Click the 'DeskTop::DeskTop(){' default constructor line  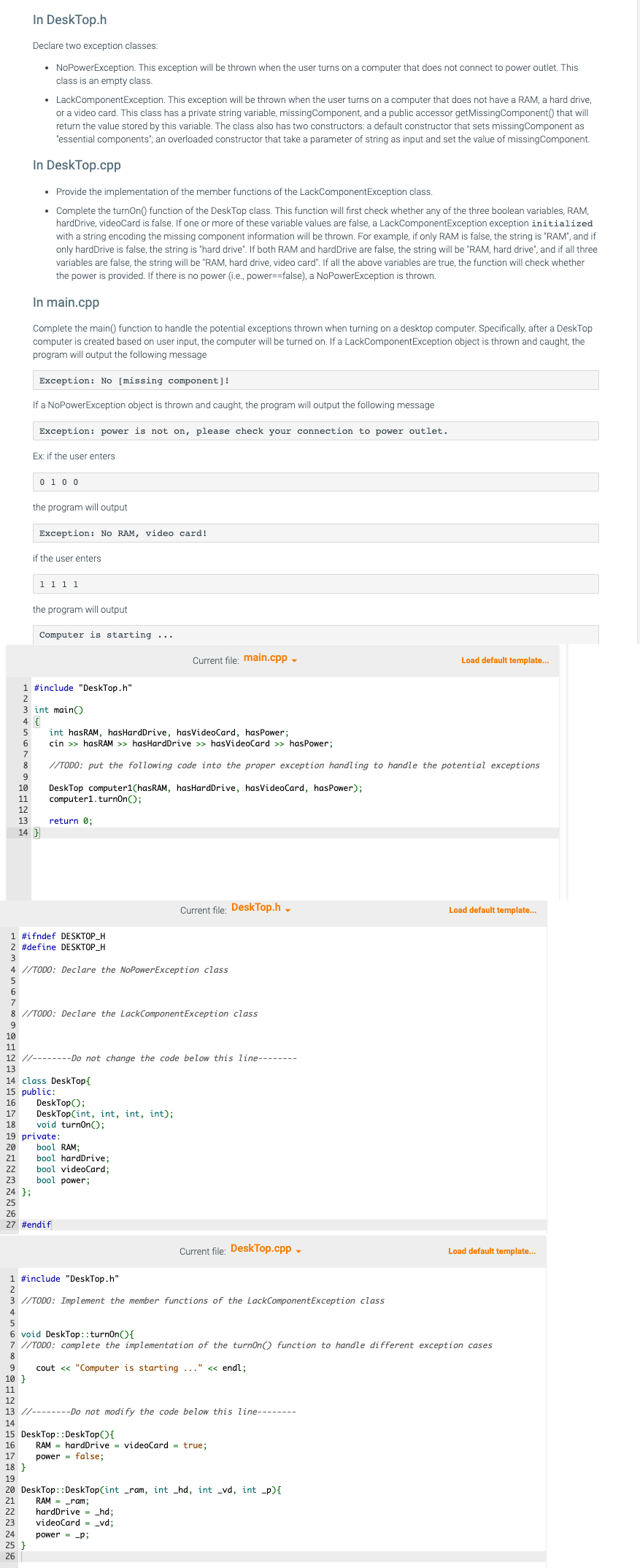coord(68,1434)
